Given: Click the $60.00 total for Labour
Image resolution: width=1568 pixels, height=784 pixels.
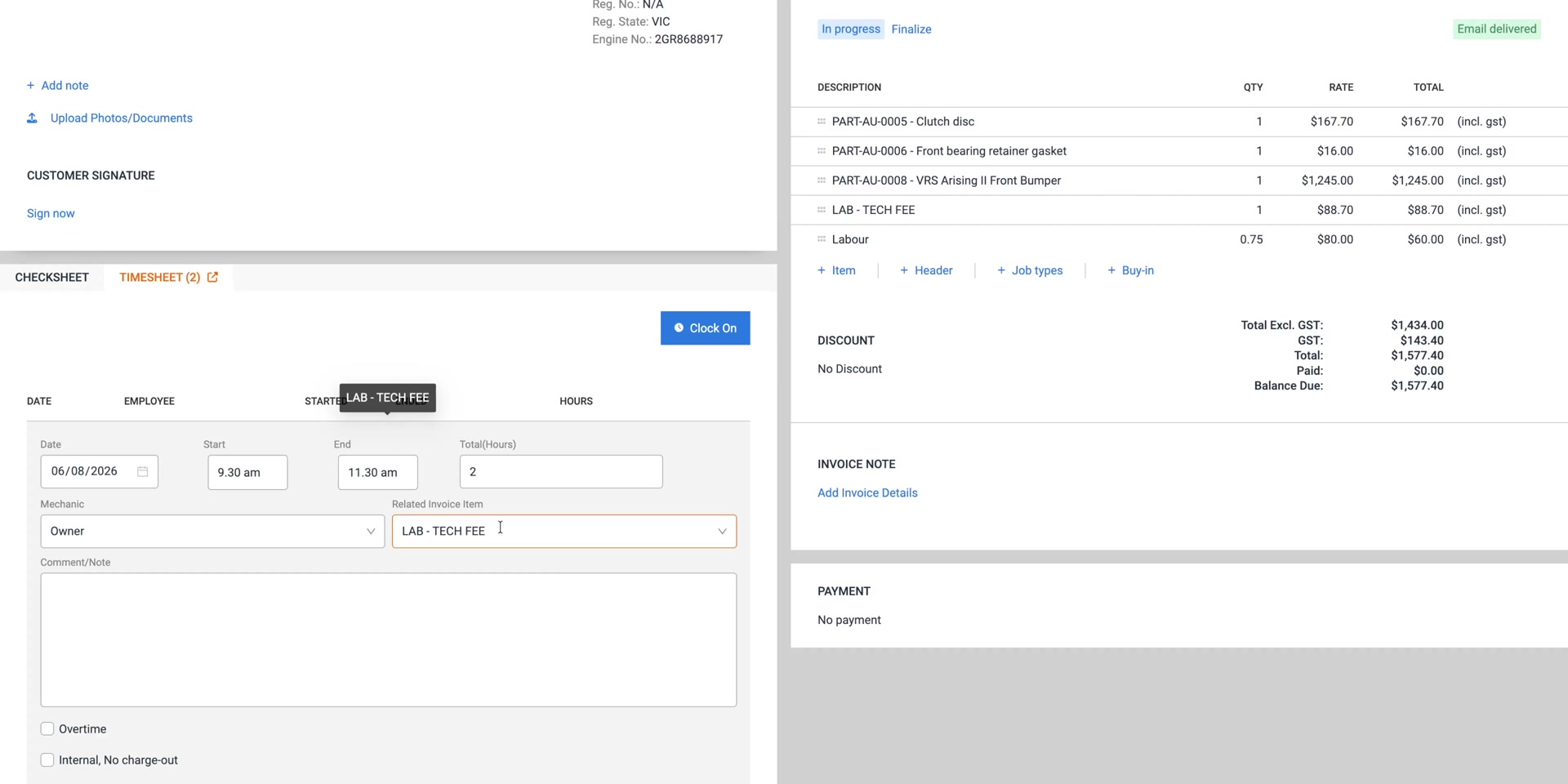Looking at the screenshot, I should click(x=1426, y=239).
